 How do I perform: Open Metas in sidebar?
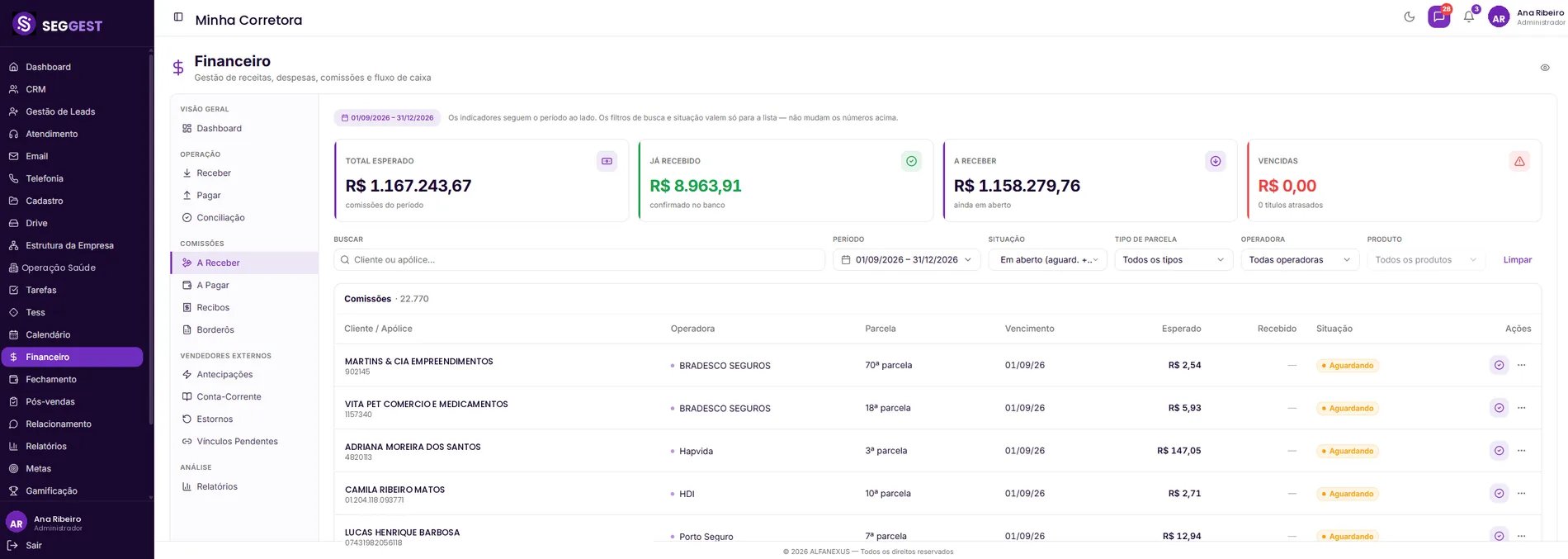pos(73,468)
